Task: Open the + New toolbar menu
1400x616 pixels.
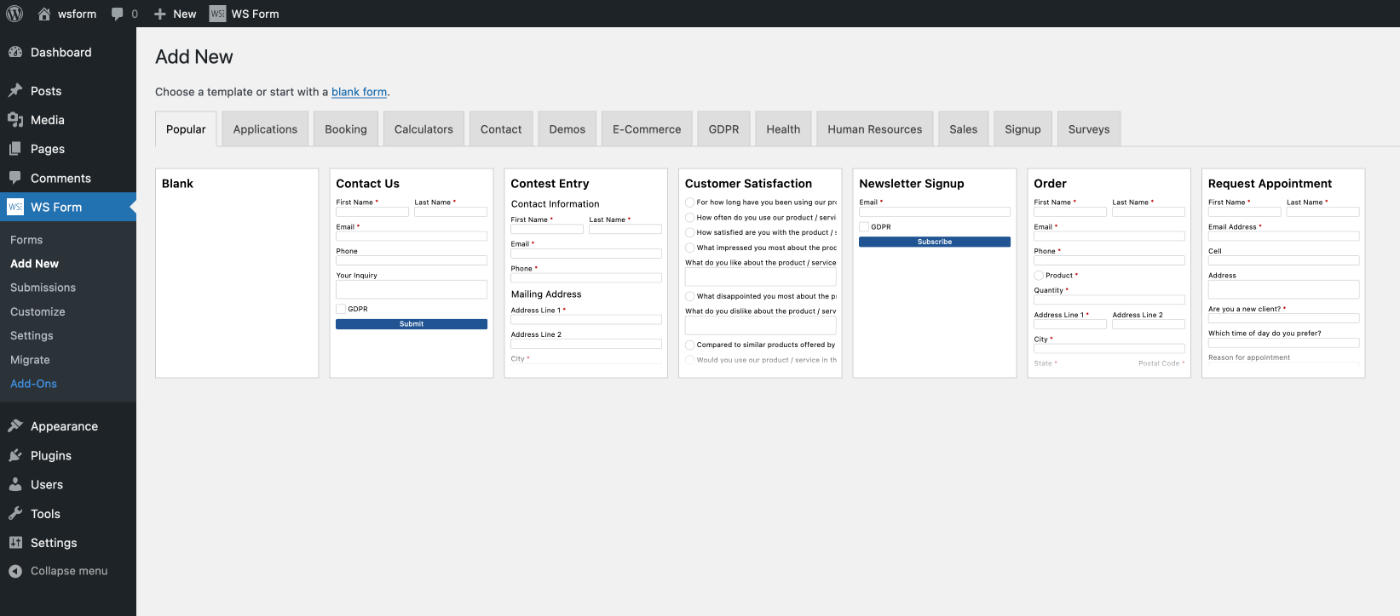Action: coord(174,13)
